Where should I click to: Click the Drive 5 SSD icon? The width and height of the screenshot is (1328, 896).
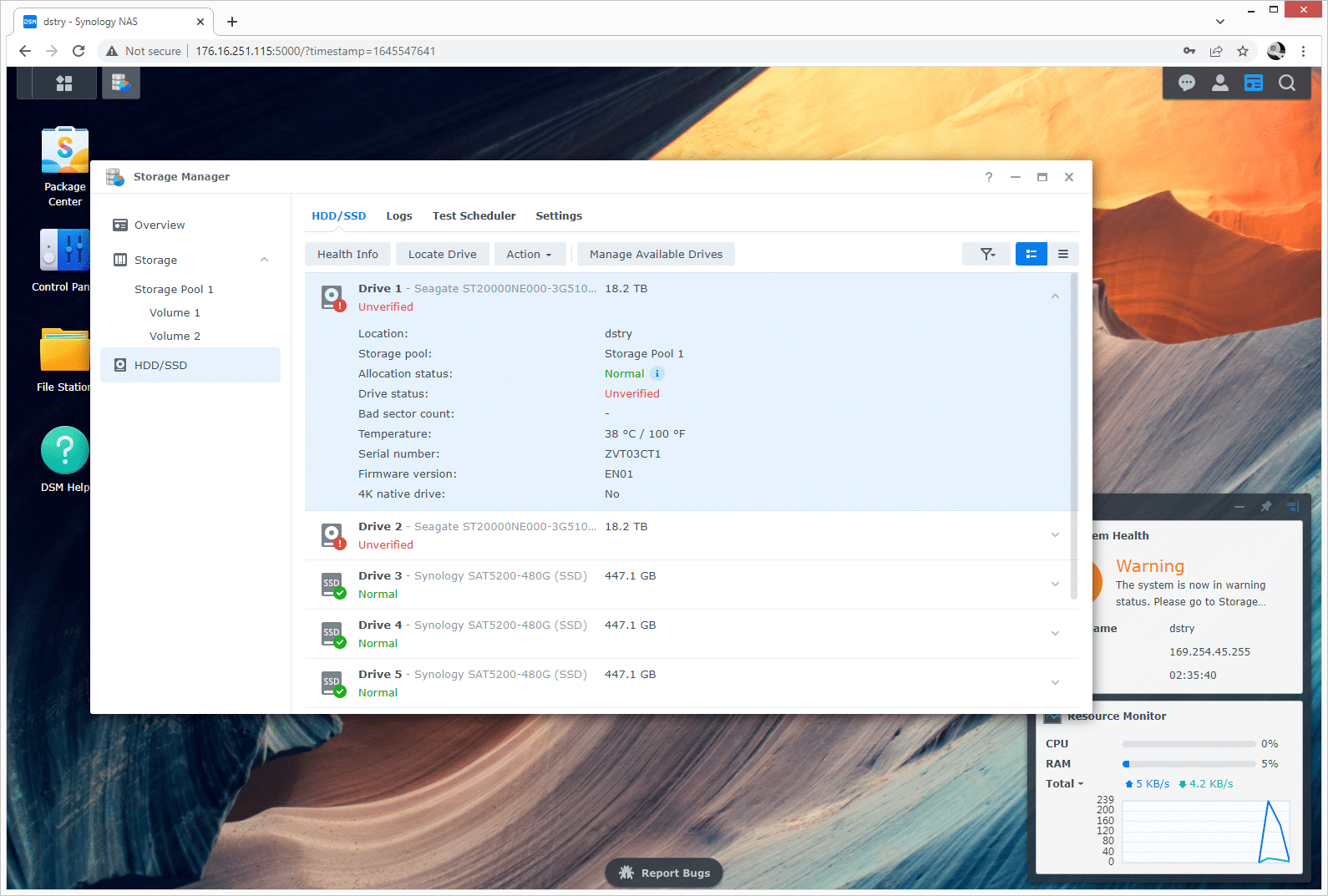click(x=332, y=684)
